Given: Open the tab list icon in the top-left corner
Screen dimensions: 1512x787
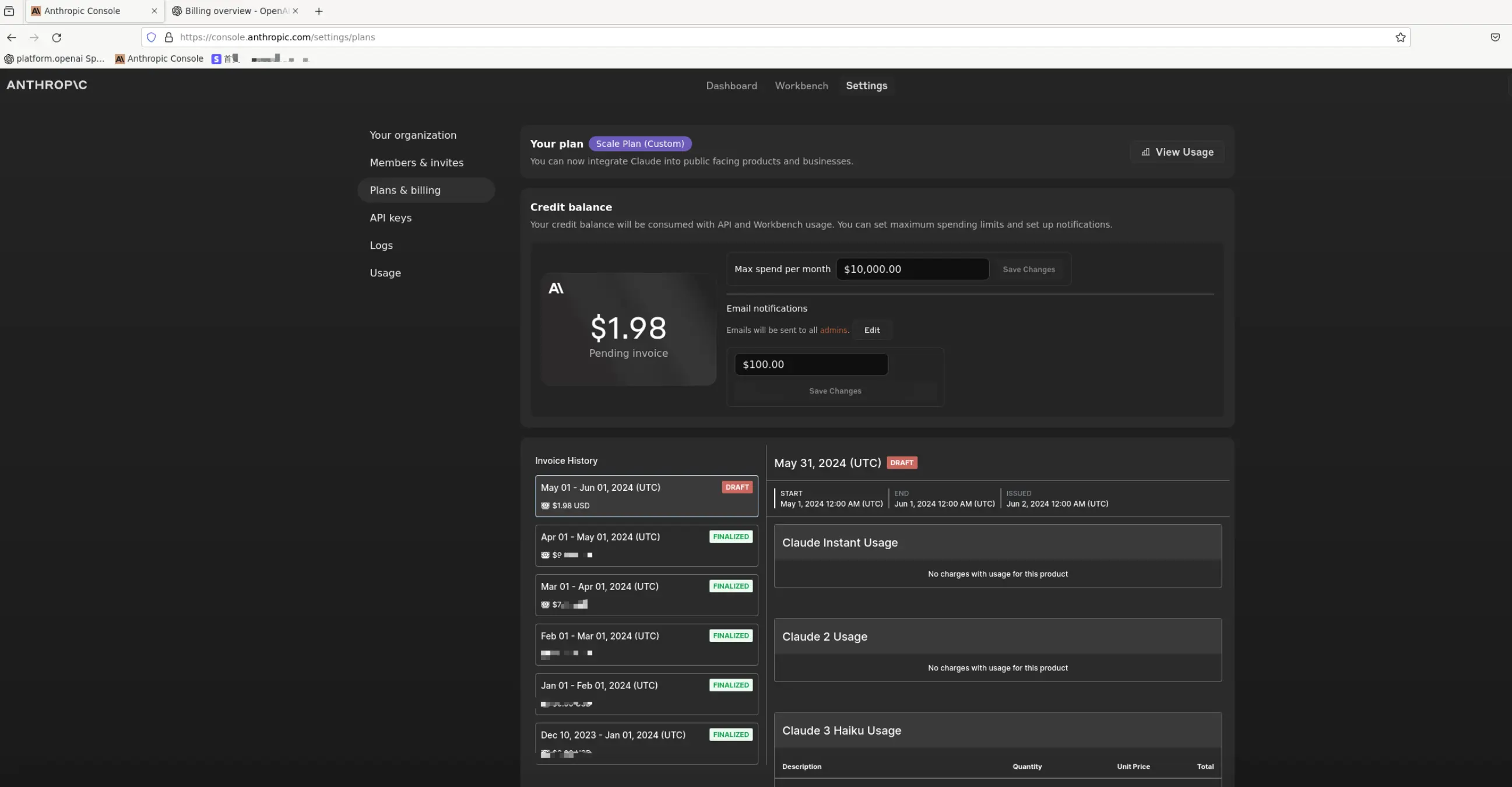Looking at the screenshot, I should (x=9, y=11).
